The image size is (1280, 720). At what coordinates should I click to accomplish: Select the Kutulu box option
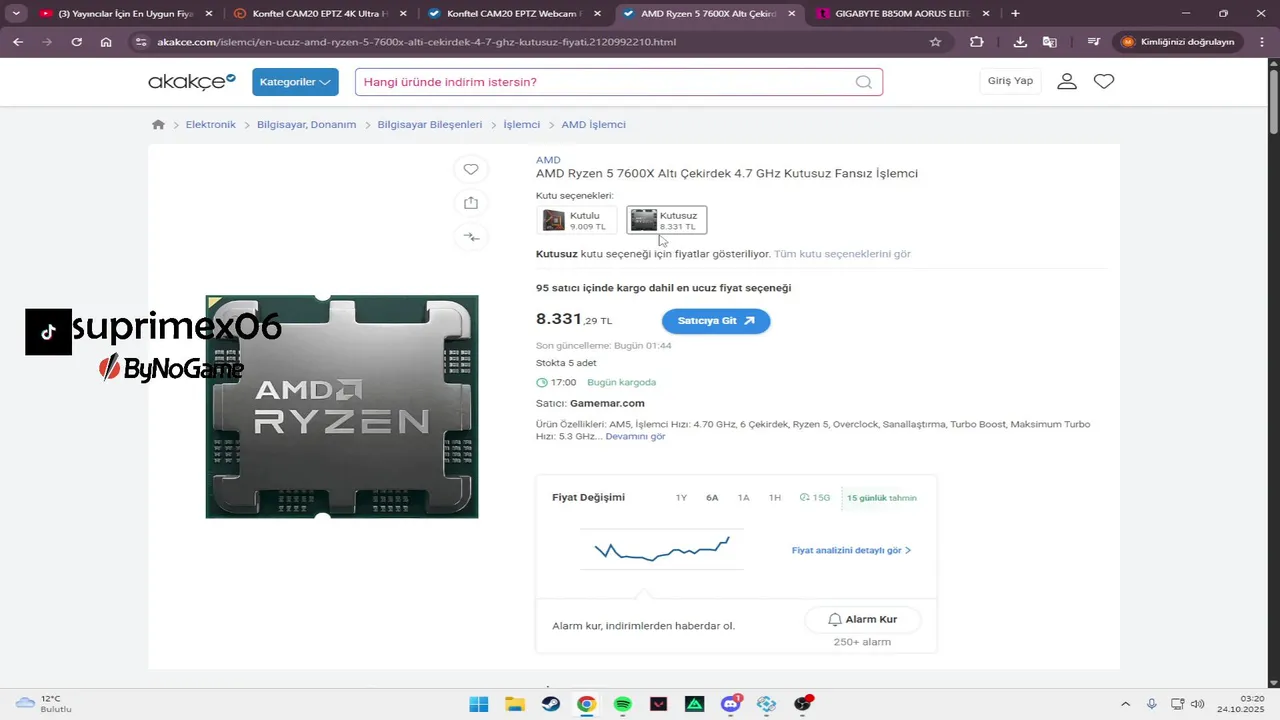576,220
